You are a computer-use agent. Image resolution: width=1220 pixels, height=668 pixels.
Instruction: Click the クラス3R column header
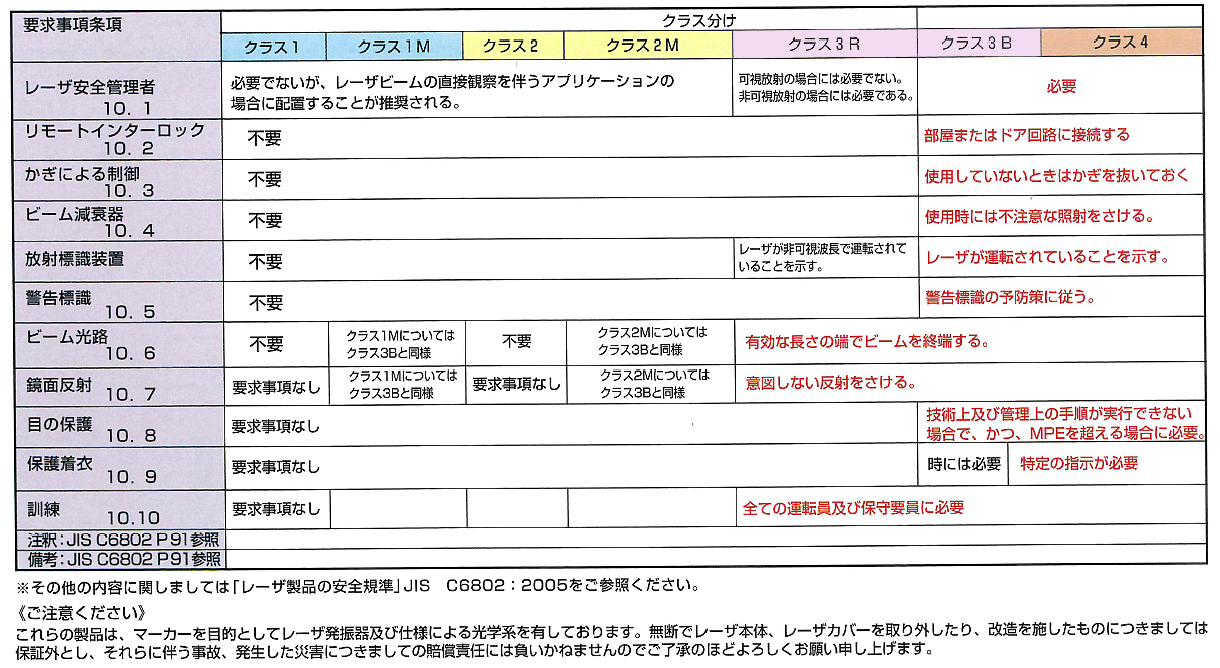coord(824,44)
